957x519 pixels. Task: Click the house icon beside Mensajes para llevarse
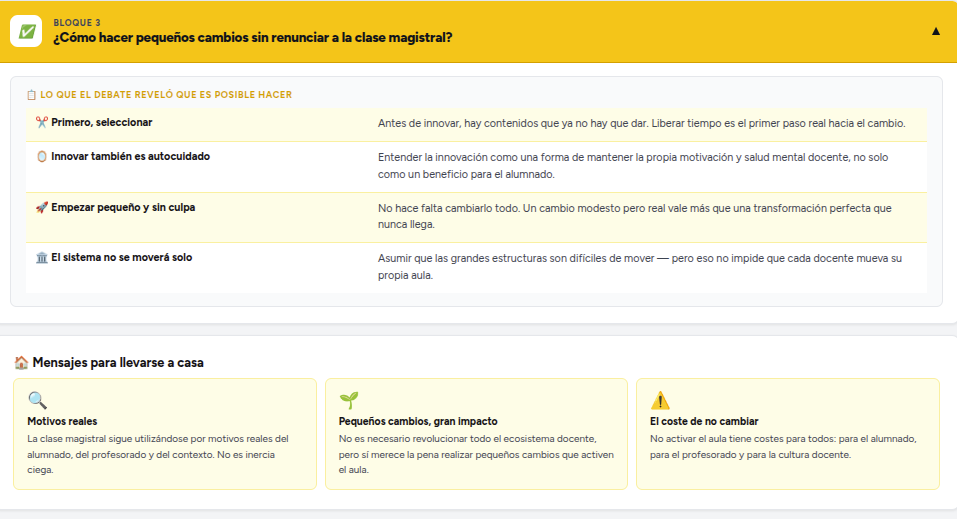pos(21,363)
